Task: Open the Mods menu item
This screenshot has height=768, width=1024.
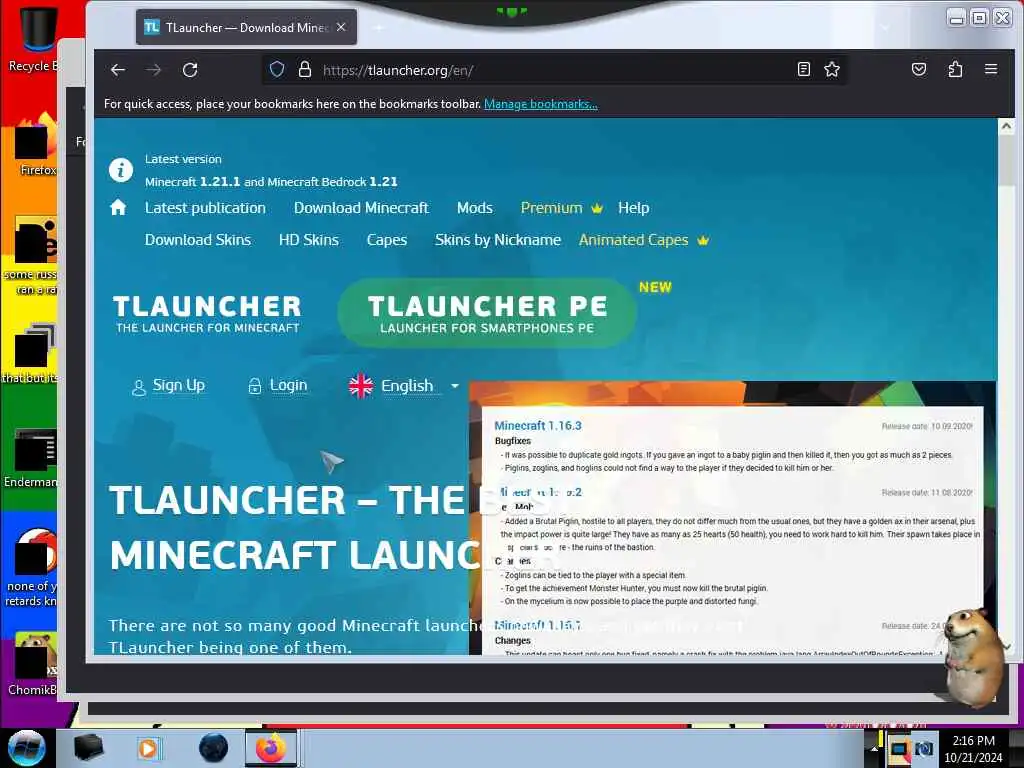Action: 475,208
